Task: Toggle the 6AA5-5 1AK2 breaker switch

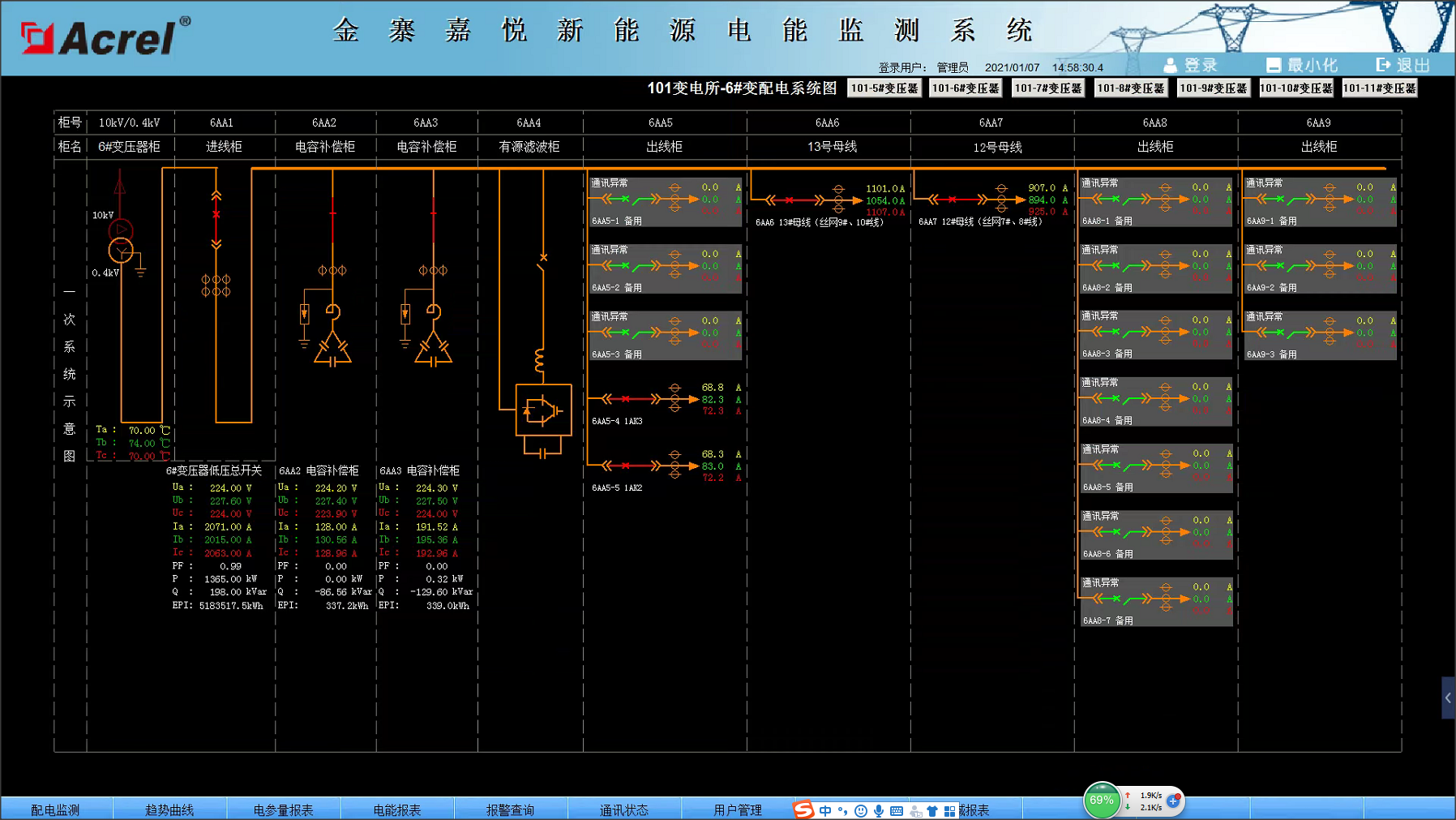Action: [x=626, y=466]
